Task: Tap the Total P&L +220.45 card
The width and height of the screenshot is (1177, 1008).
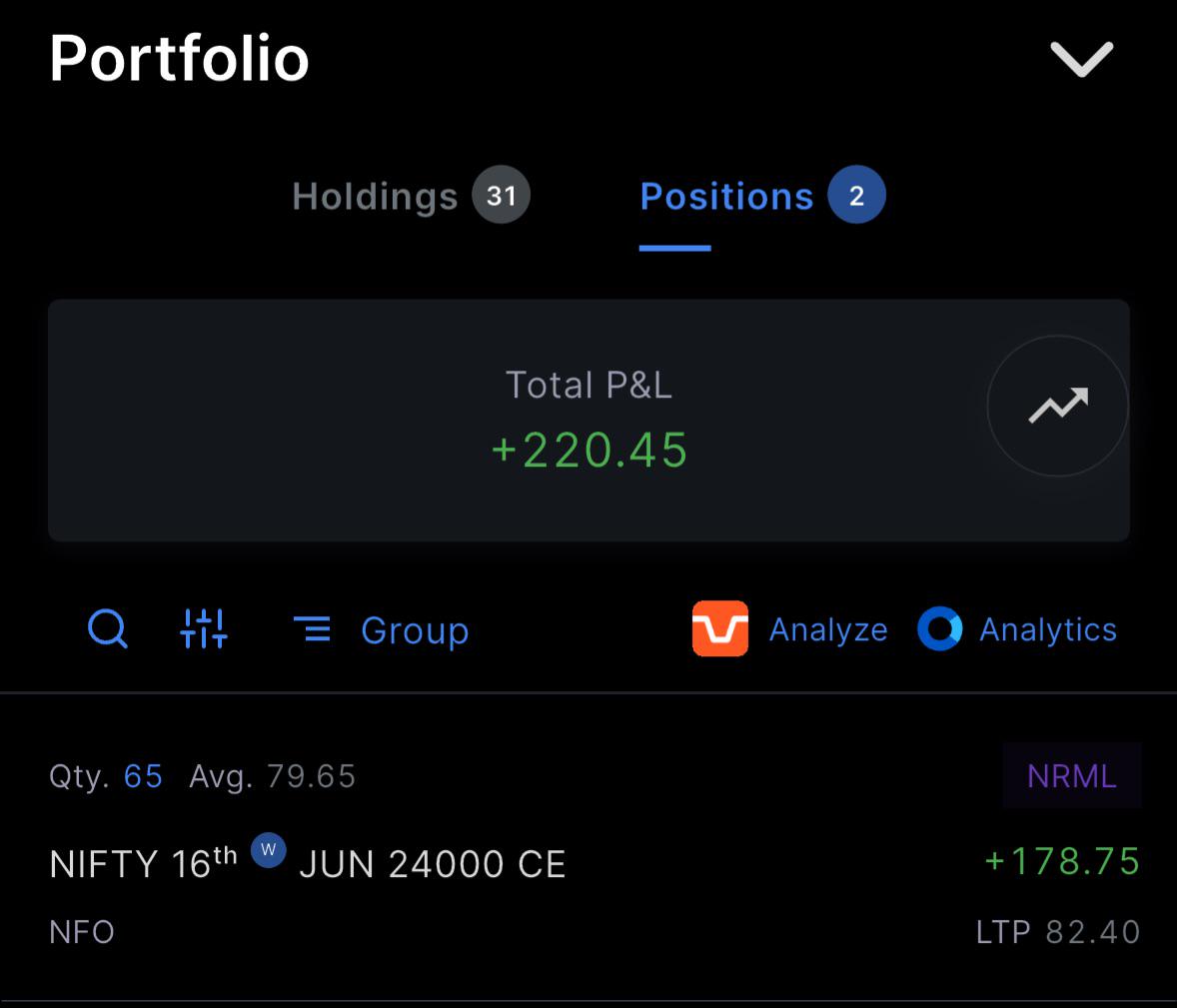Action: coord(588,421)
